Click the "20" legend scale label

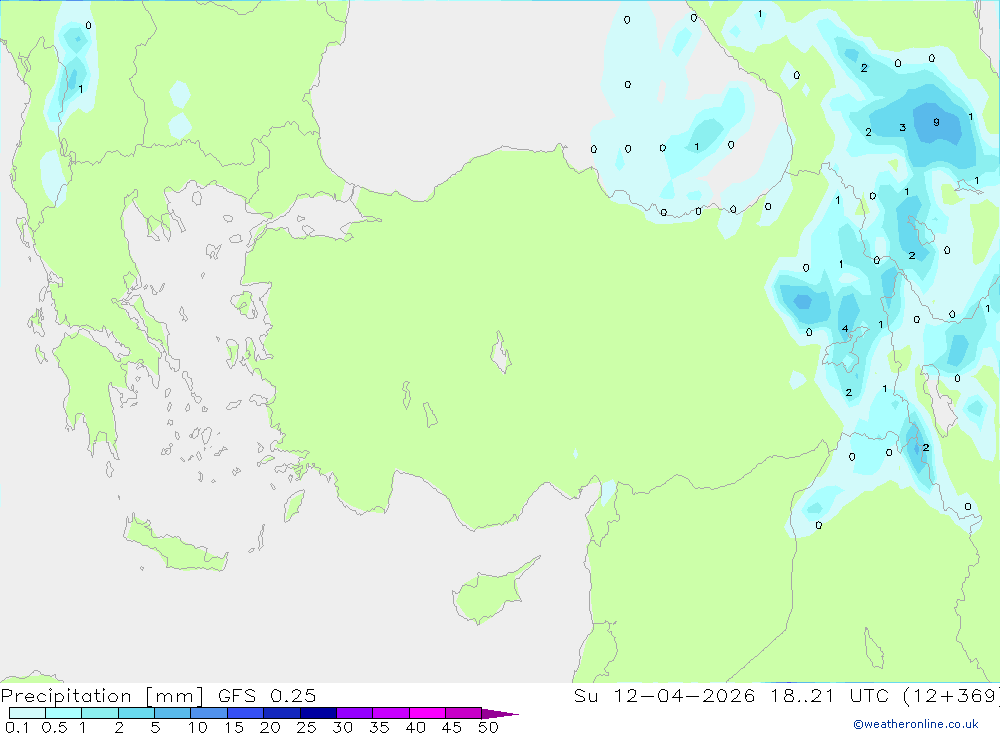(x=270, y=727)
